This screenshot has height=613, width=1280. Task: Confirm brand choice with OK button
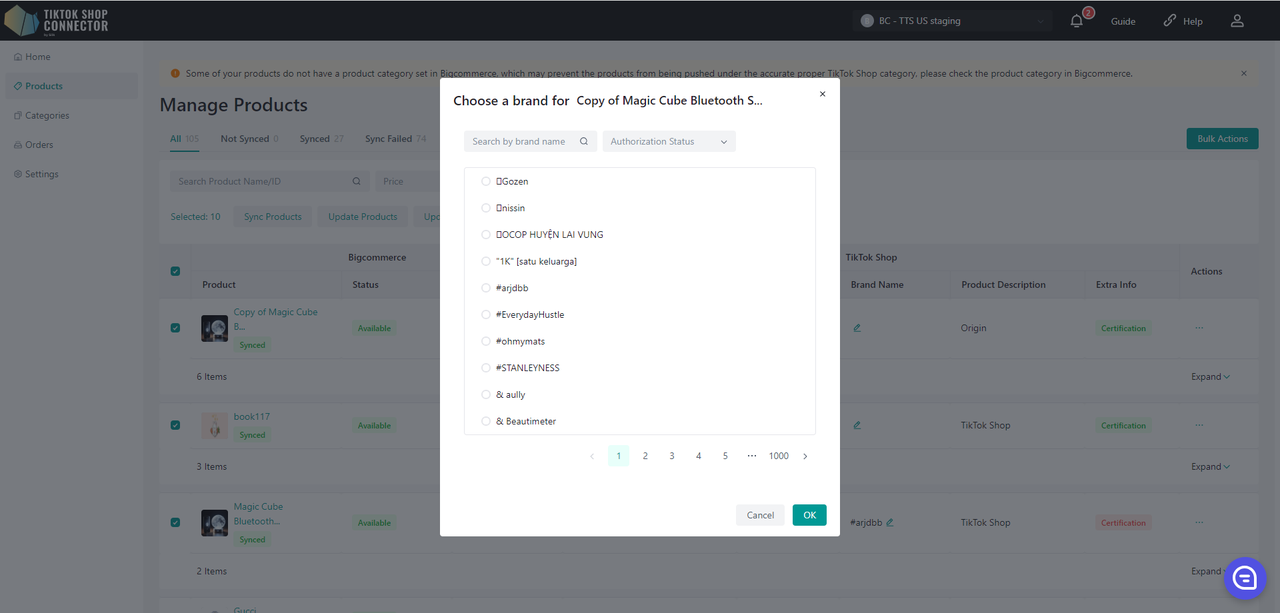point(809,515)
